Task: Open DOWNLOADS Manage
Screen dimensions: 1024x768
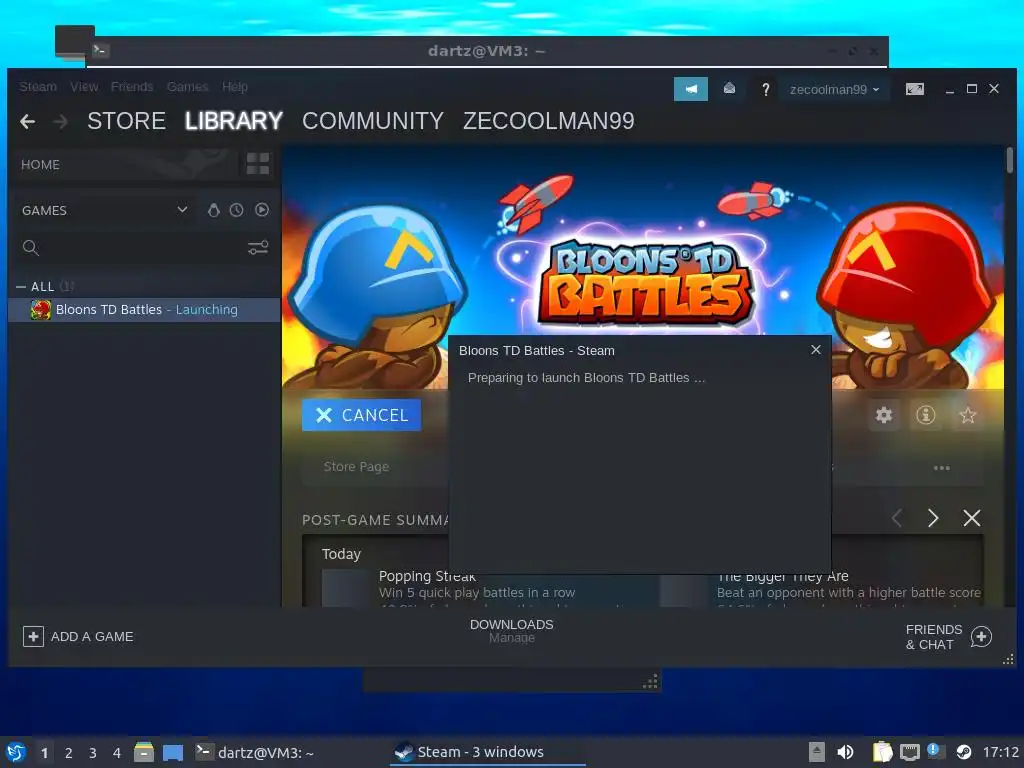Action: click(x=511, y=631)
